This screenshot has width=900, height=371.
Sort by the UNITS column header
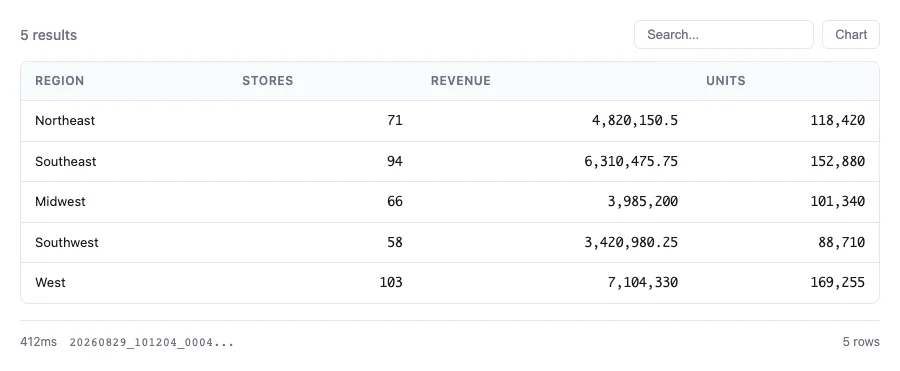click(x=726, y=81)
